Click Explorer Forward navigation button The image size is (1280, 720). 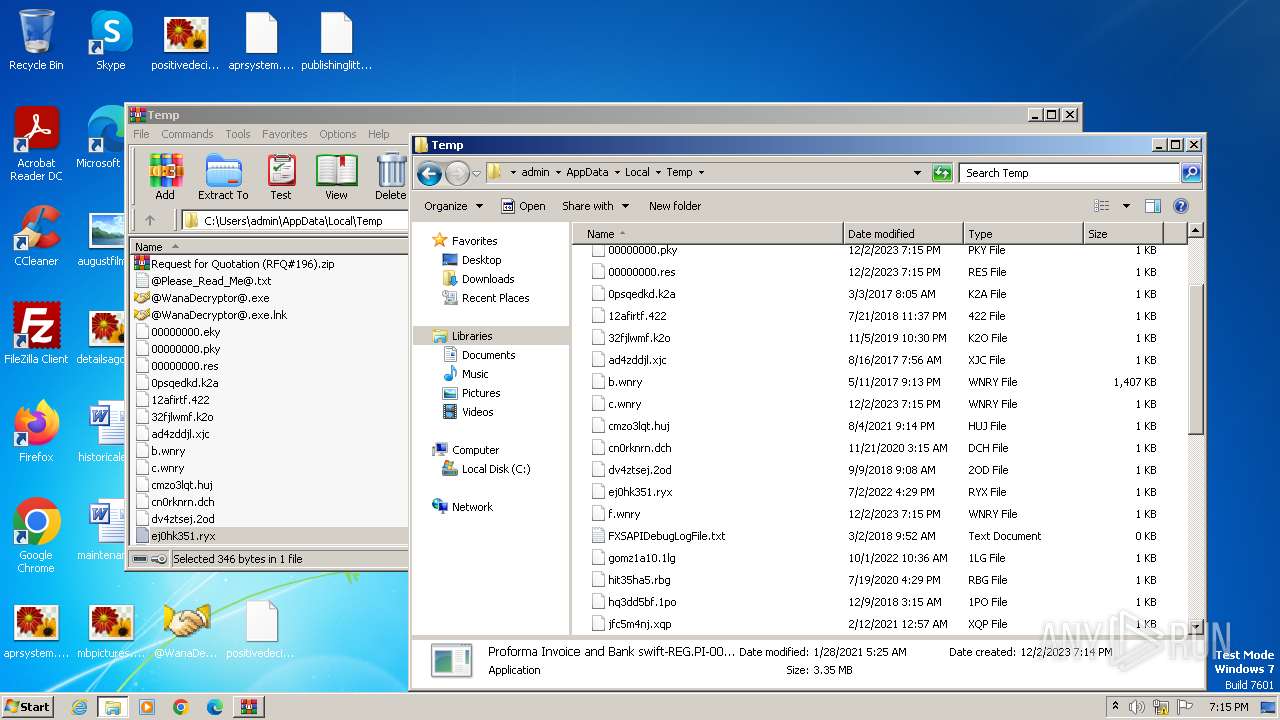(x=457, y=173)
